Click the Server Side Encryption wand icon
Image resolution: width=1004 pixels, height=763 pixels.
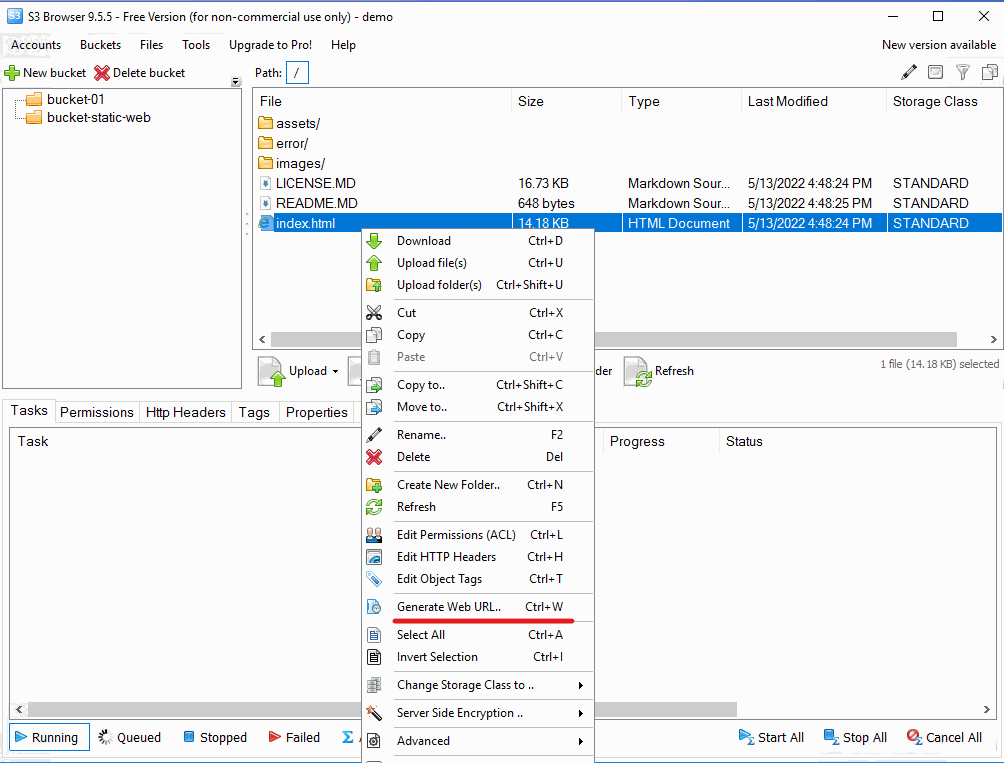(x=374, y=713)
